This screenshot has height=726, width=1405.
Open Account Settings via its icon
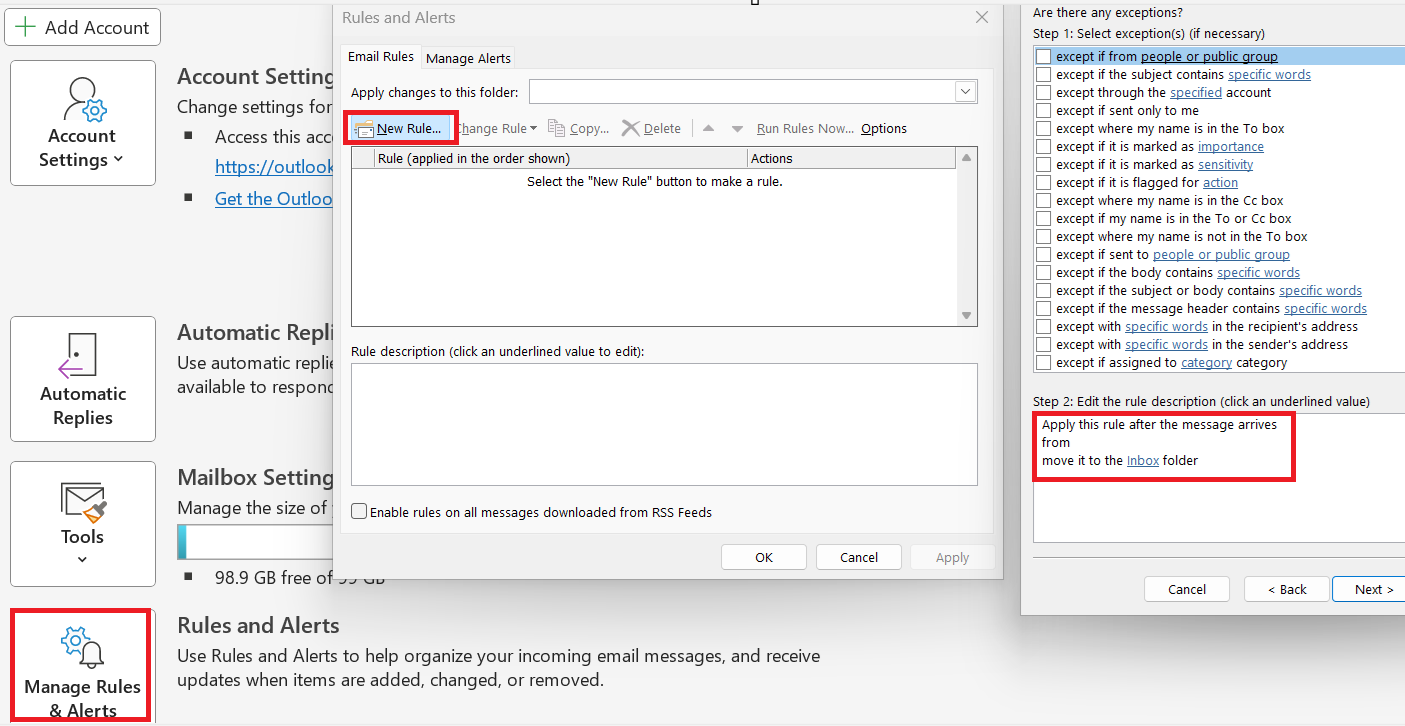(x=82, y=97)
